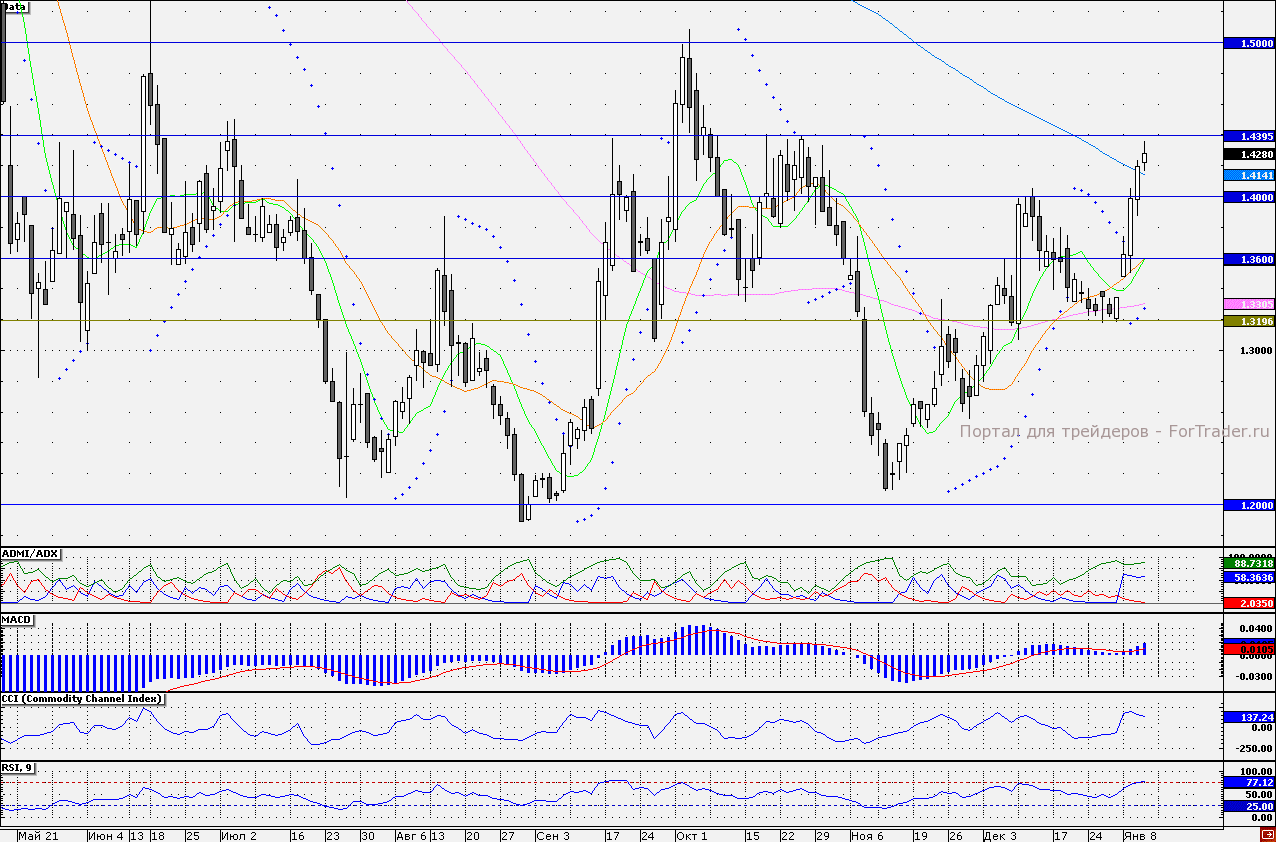Select the red 2.0350 ADX value tag
Image resolution: width=1276 pixels, height=842 pixels.
pyautogui.click(x=1249, y=604)
